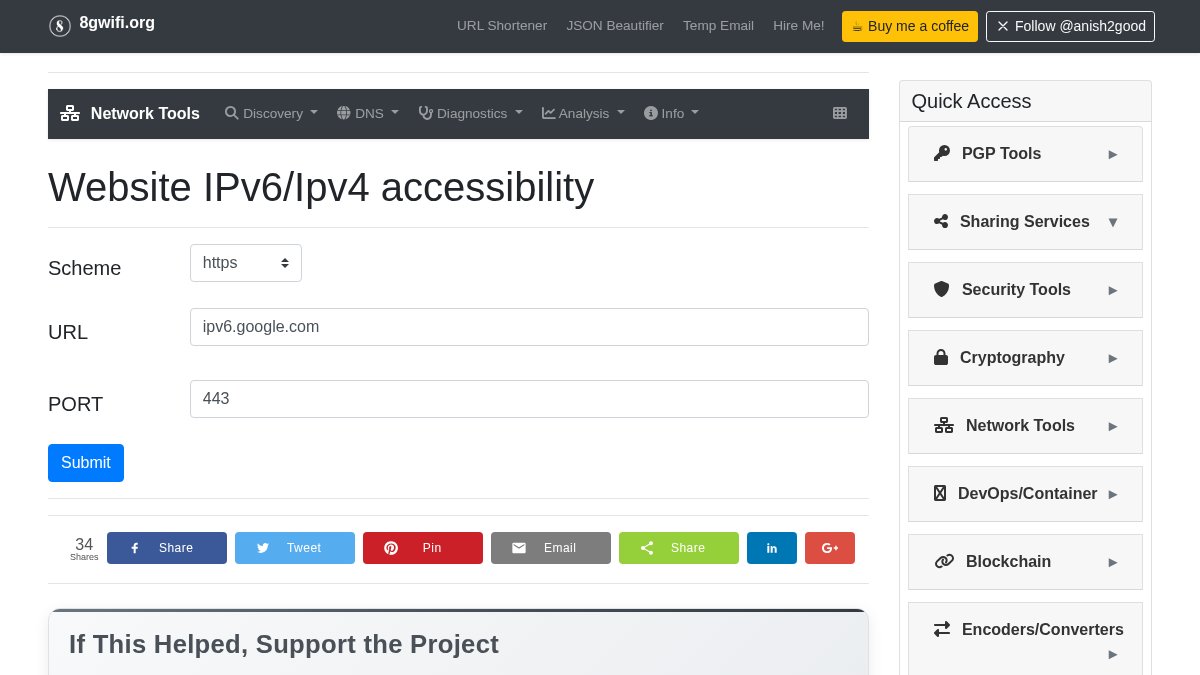Screen dimensions: 1200x675
Task: Open the Network Tools icon in the navbar
Action: pos(69,113)
